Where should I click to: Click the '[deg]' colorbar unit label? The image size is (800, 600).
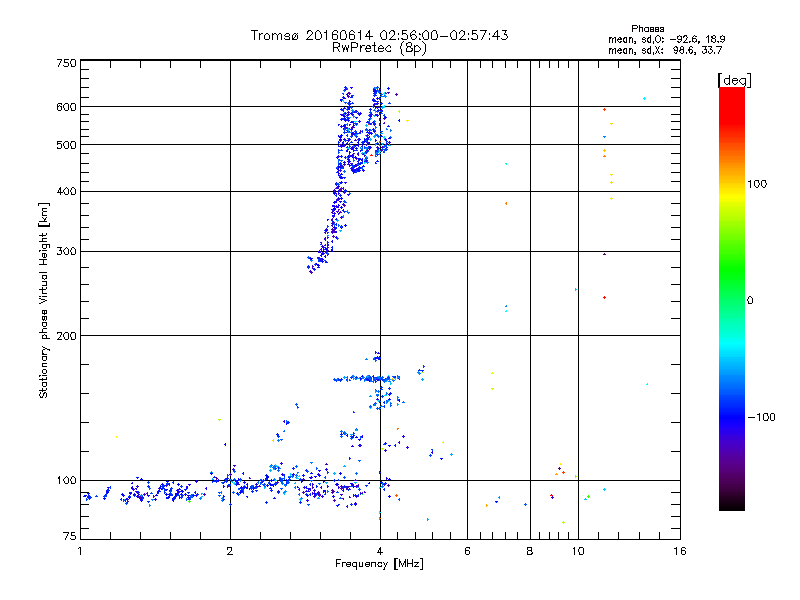pyautogui.click(x=734, y=80)
